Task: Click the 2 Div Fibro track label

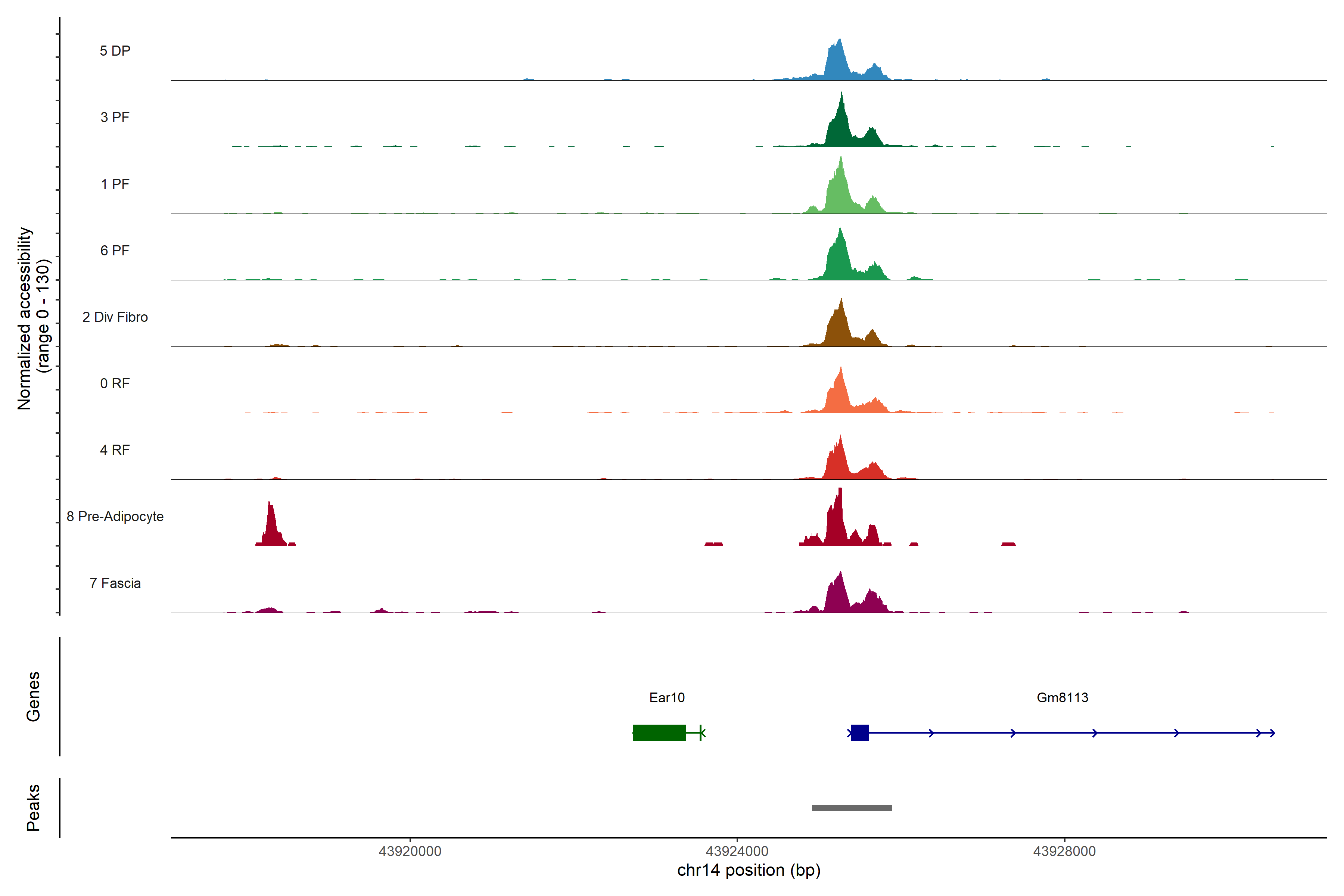Action: (x=115, y=317)
